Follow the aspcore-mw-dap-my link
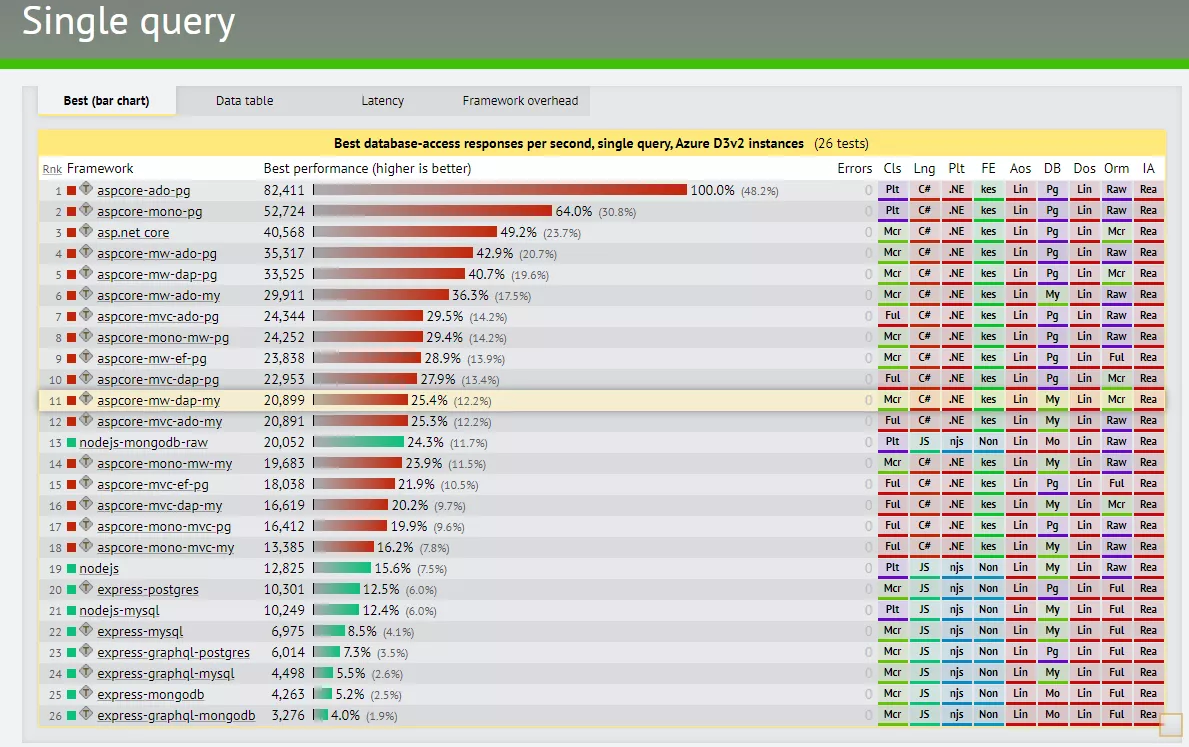The image size is (1189, 747). [158, 400]
